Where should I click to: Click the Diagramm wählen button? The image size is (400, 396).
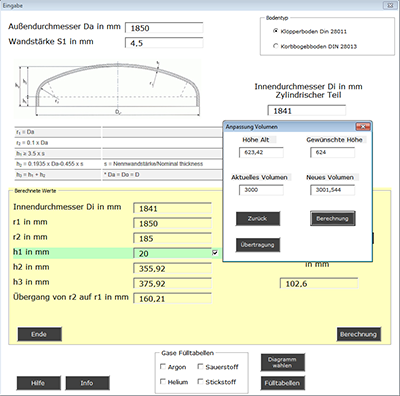(x=283, y=362)
